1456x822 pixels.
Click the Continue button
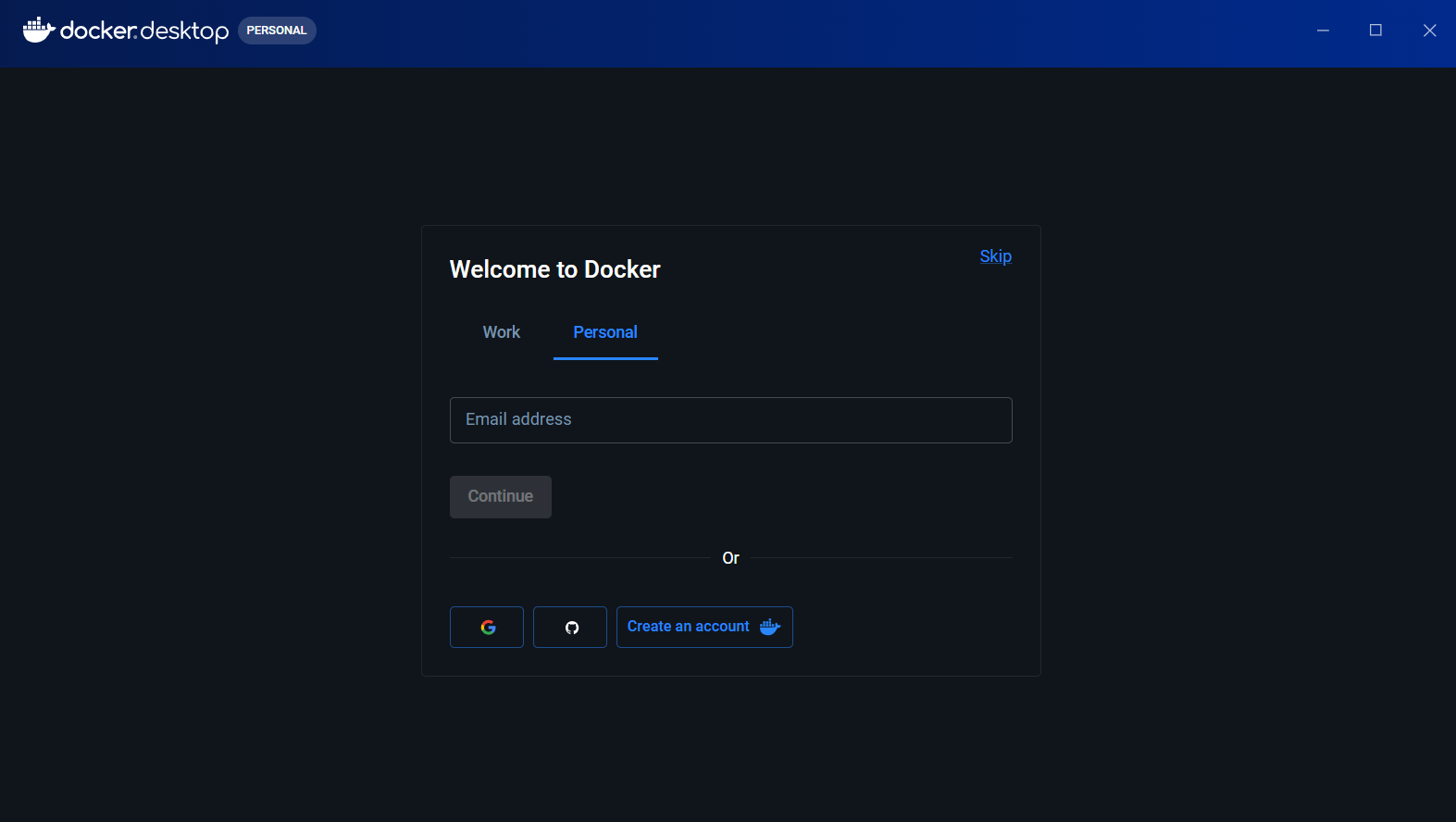(501, 497)
